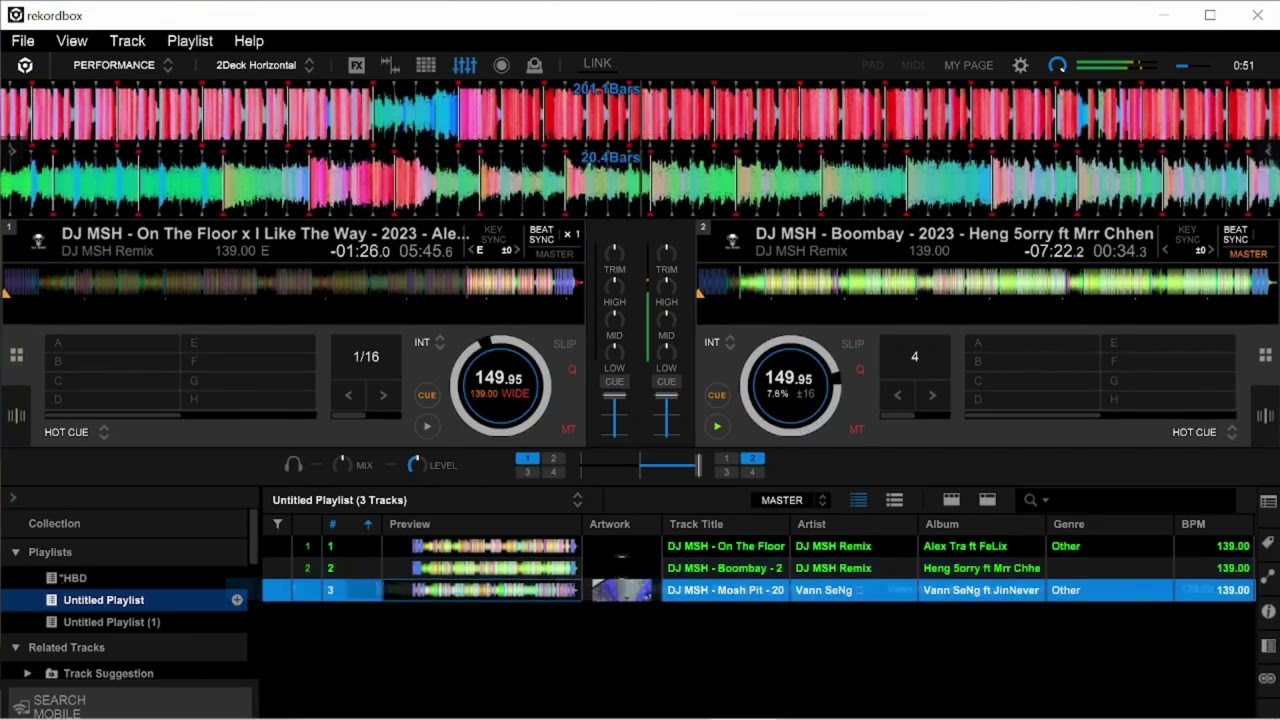Toggle headphone CUE for channel 1
Image resolution: width=1280 pixels, height=720 pixels.
[x=614, y=381]
